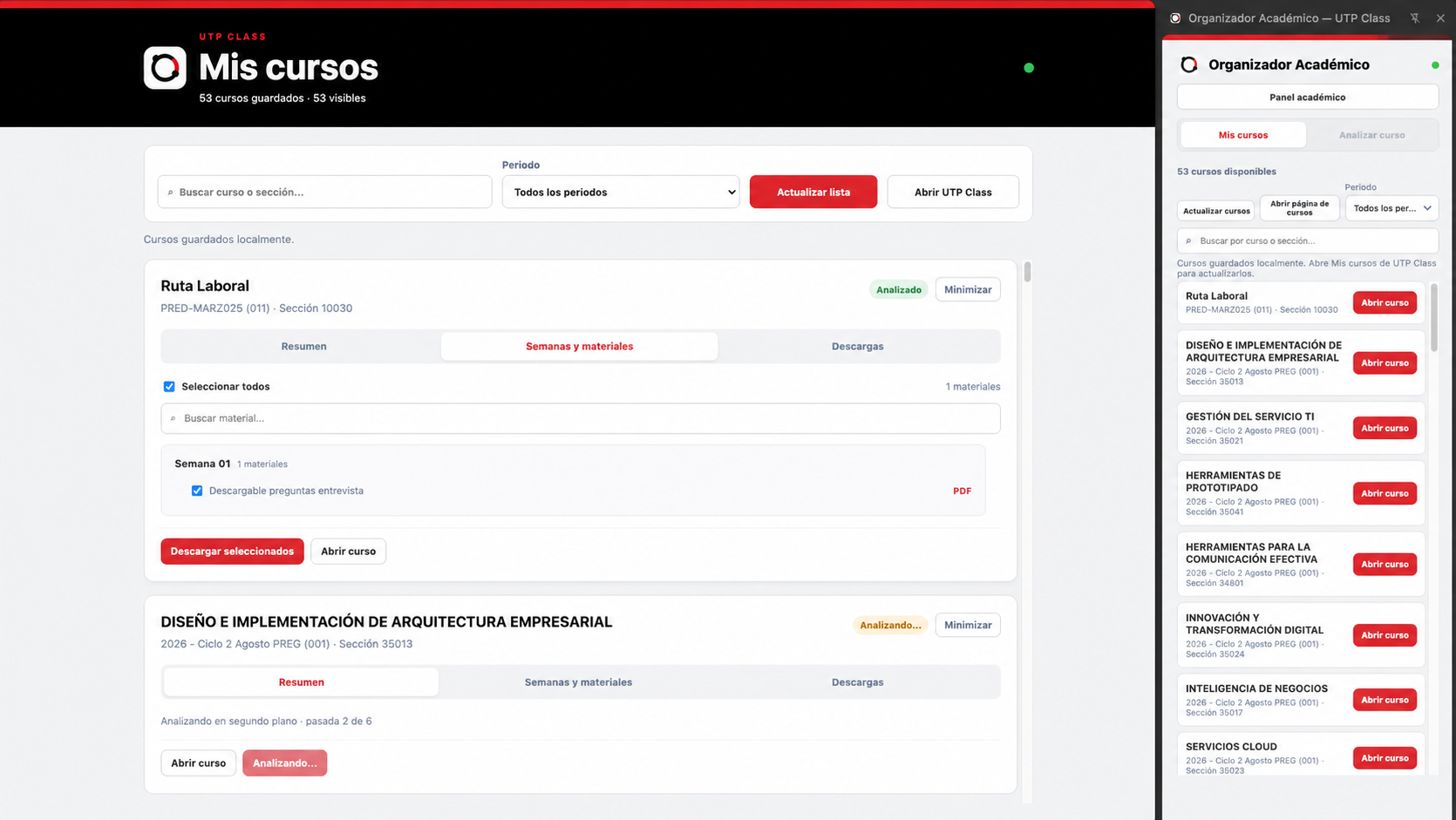The width and height of the screenshot is (1456, 820).
Task: Open the Panel académico button
Action: coord(1307,97)
